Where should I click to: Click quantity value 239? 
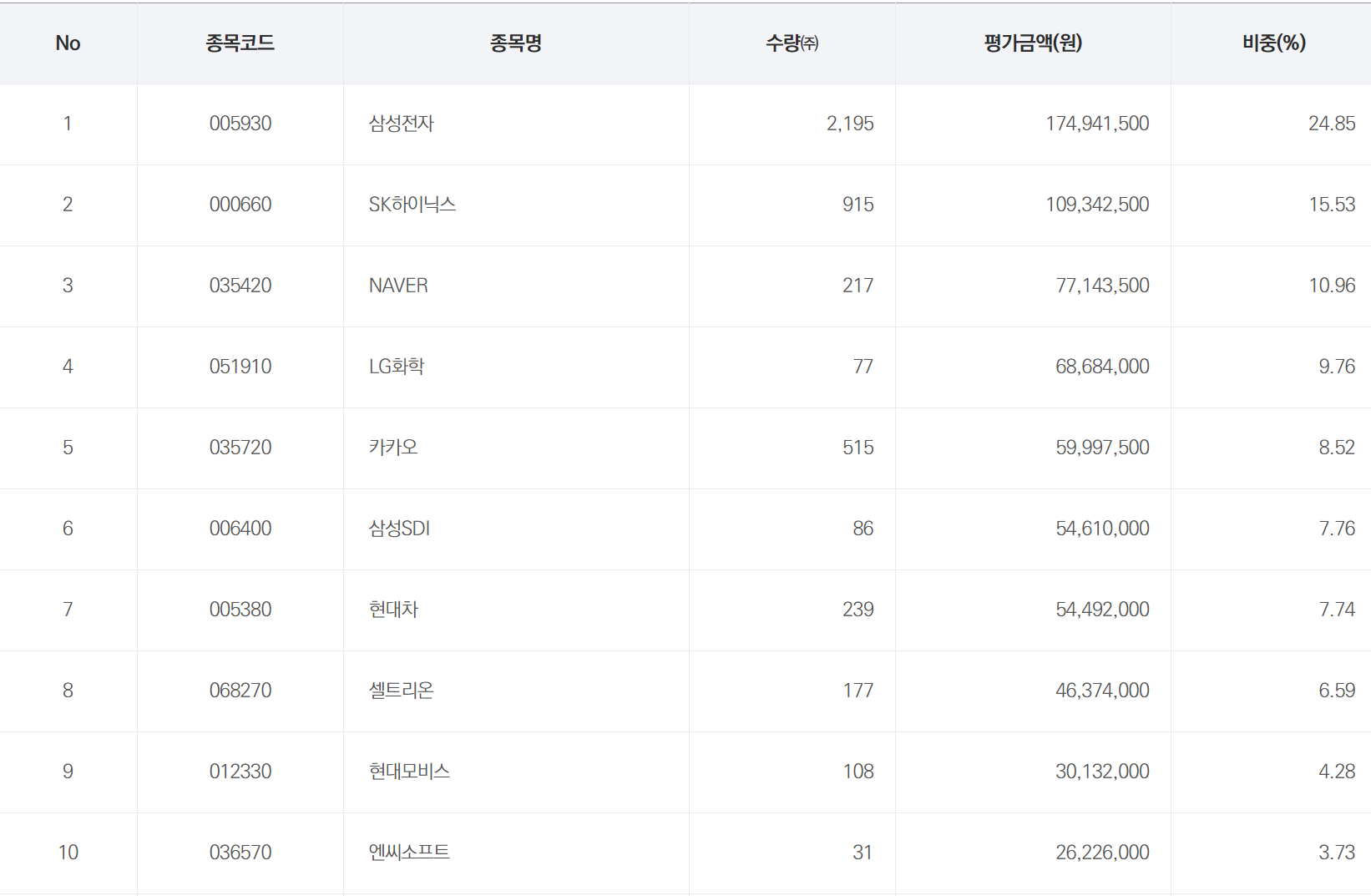[858, 610]
